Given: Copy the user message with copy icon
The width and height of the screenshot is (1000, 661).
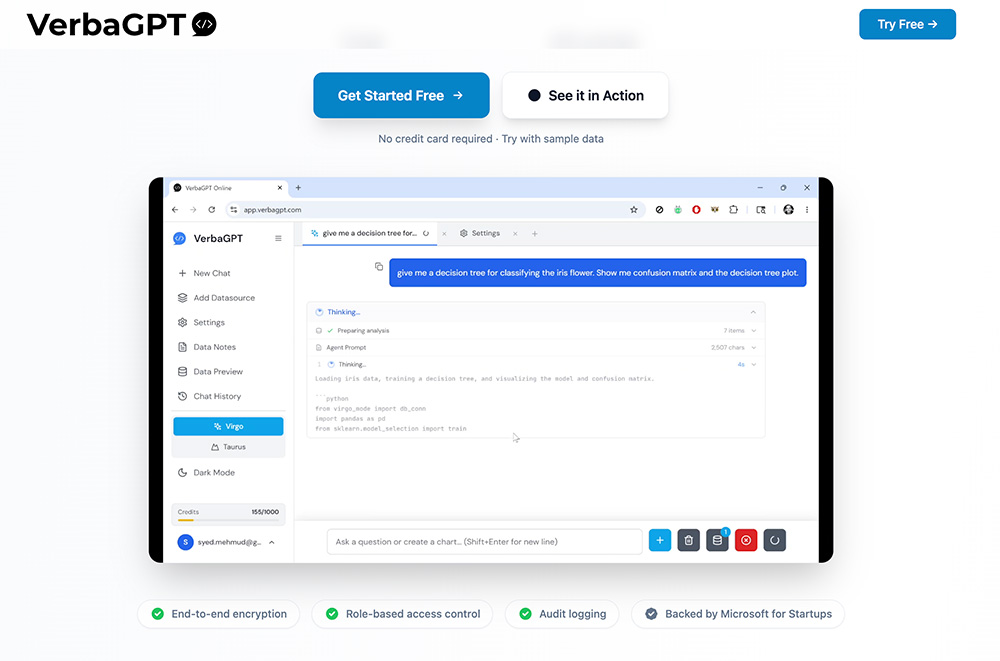Looking at the screenshot, I should pyautogui.click(x=379, y=266).
